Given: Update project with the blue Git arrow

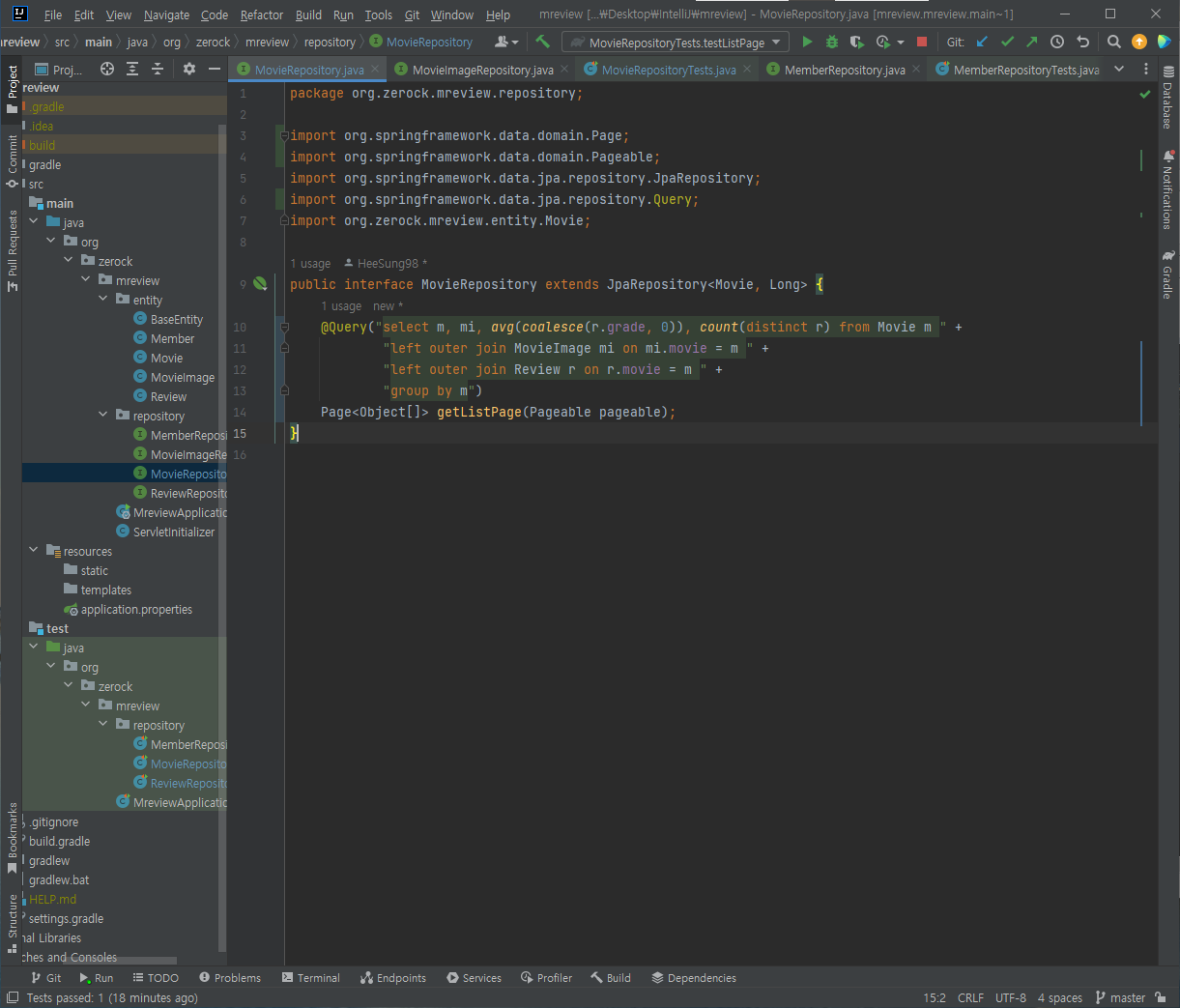Looking at the screenshot, I should (982, 42).
